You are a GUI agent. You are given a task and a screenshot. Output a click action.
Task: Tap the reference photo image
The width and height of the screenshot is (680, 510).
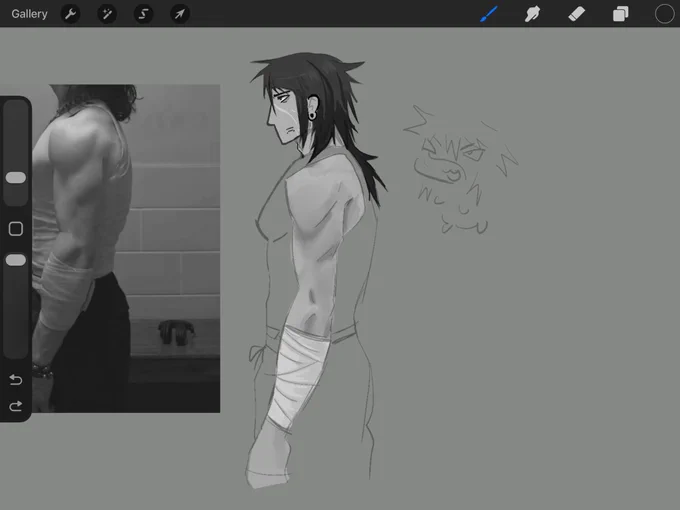pyautogui.click(x=126, y=248)
